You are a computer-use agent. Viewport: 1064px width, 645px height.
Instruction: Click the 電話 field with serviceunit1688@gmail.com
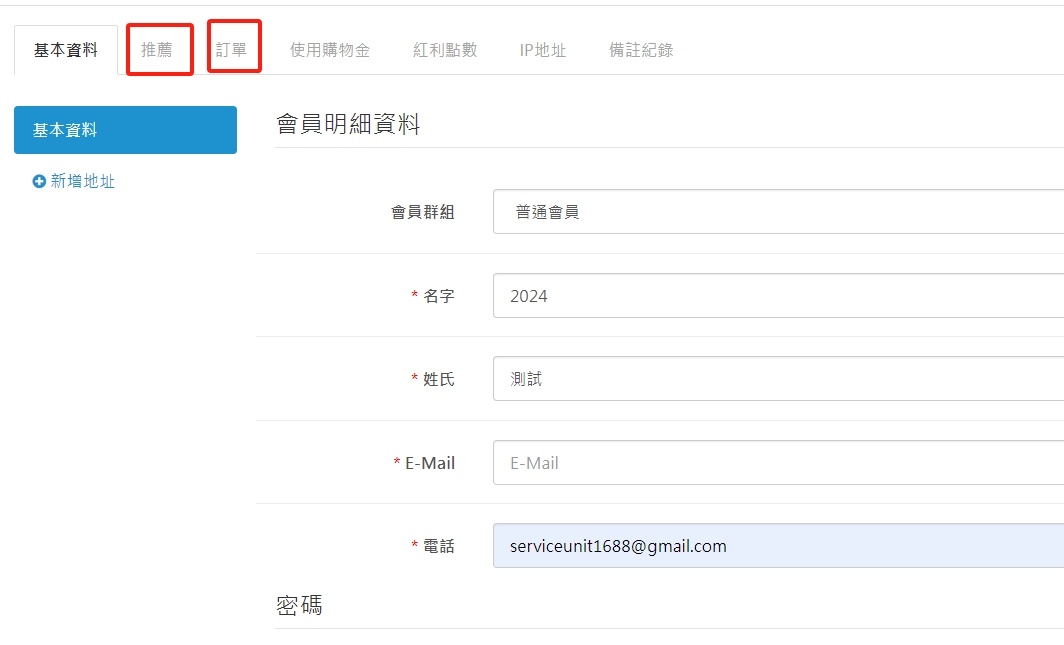coord(778,546)
